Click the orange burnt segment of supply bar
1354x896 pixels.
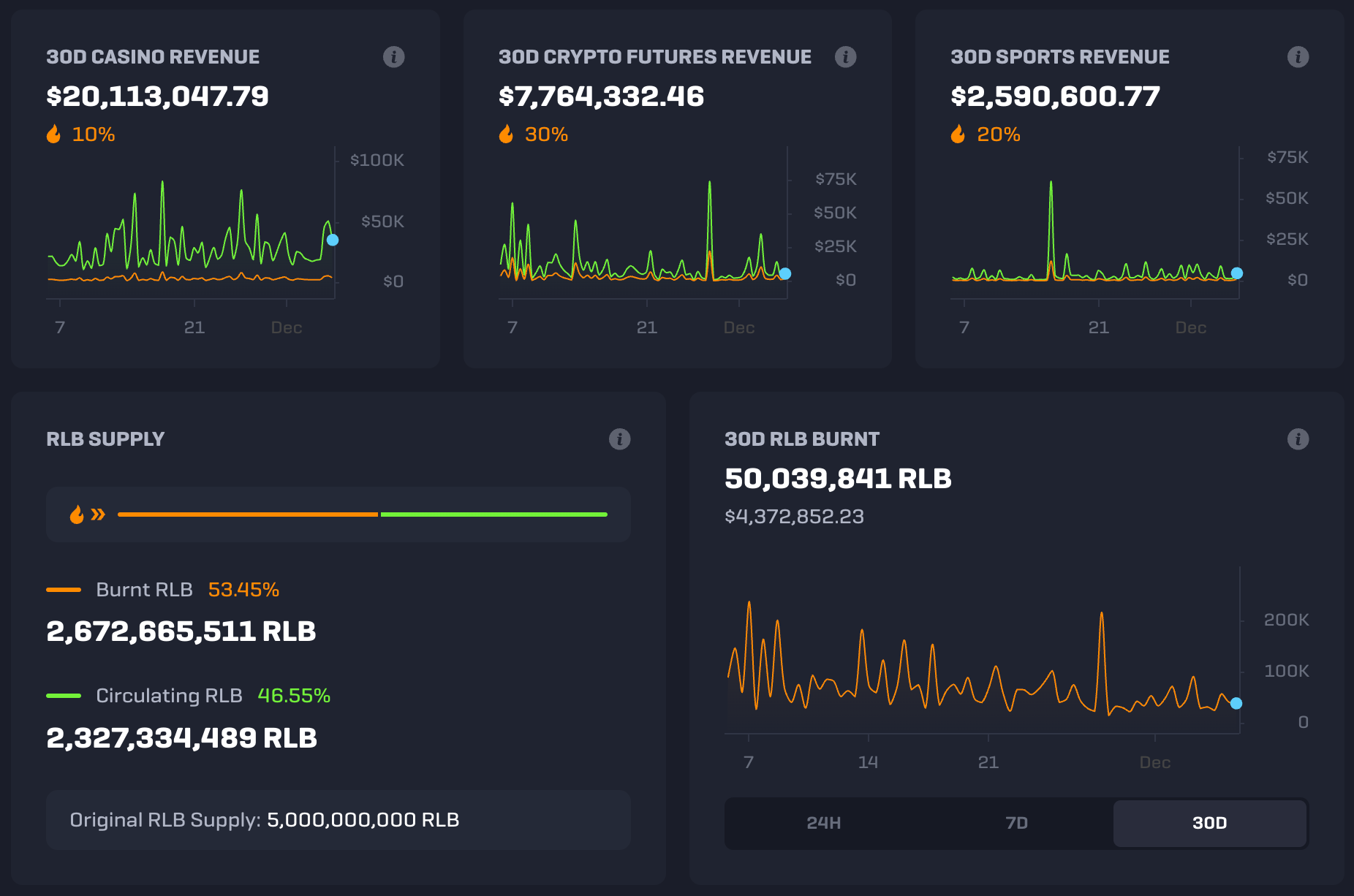point(248,515)
